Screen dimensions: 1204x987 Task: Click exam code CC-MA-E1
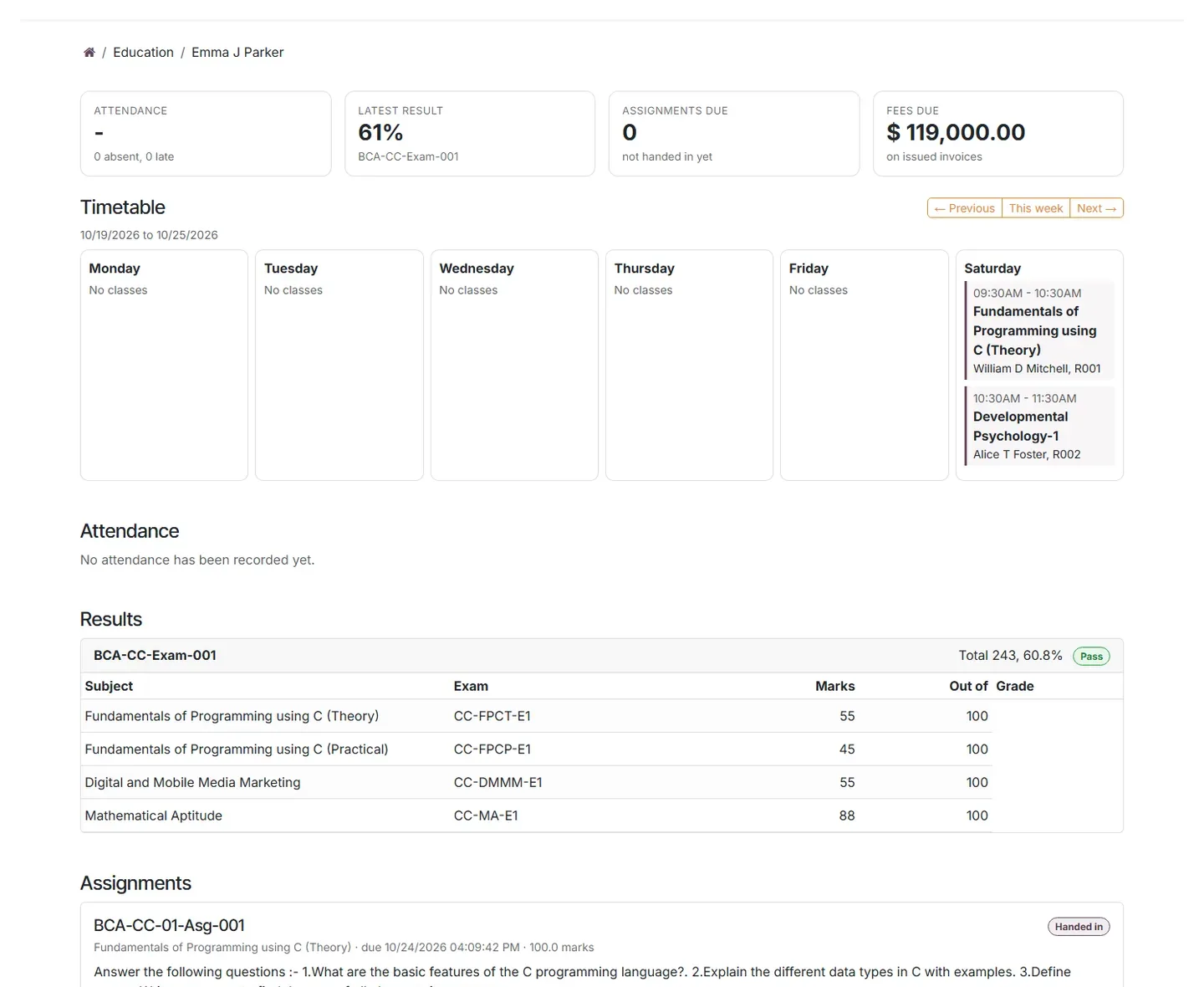click(x=486, y=816)
